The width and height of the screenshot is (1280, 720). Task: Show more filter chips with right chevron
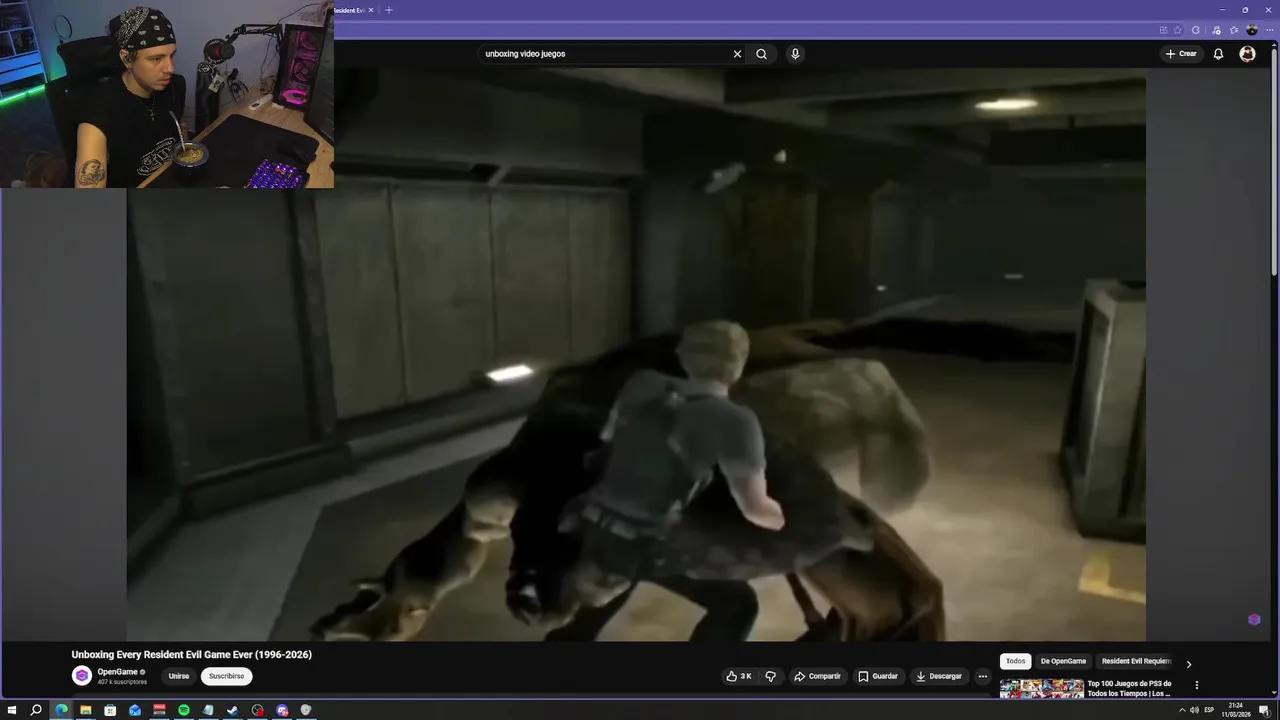(1188, 664)
